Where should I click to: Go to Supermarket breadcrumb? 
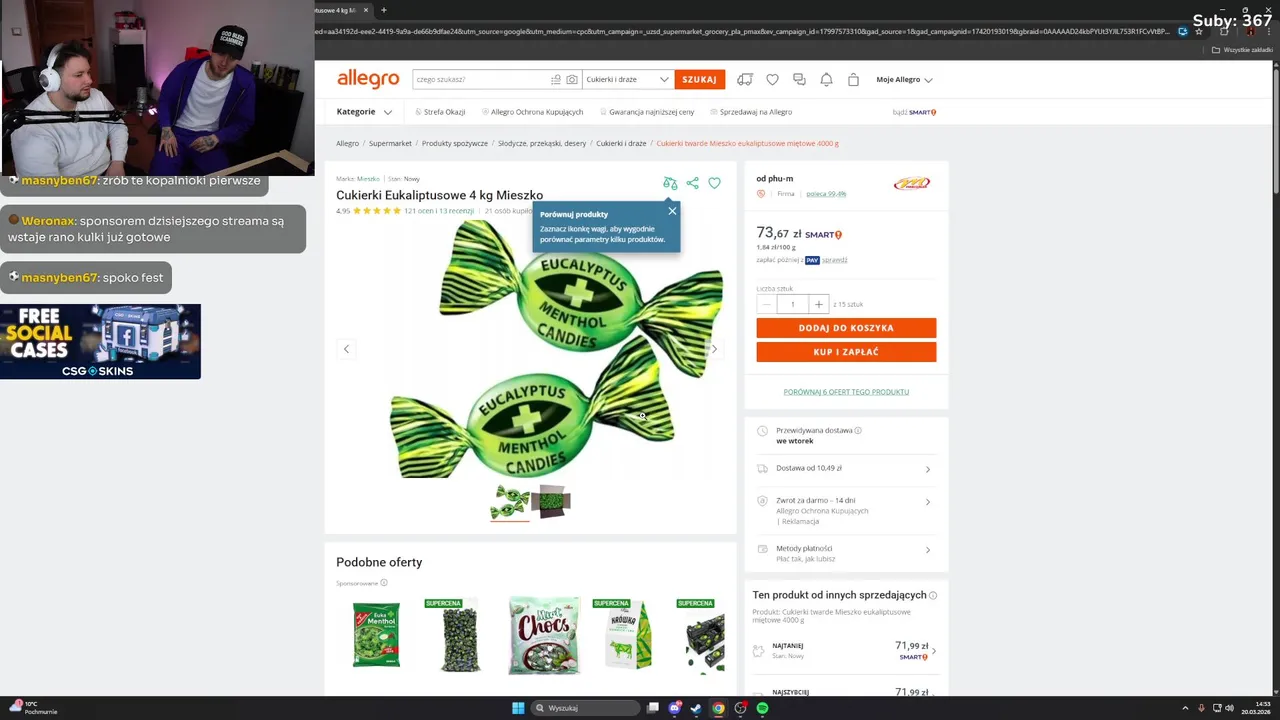(390, 143)
